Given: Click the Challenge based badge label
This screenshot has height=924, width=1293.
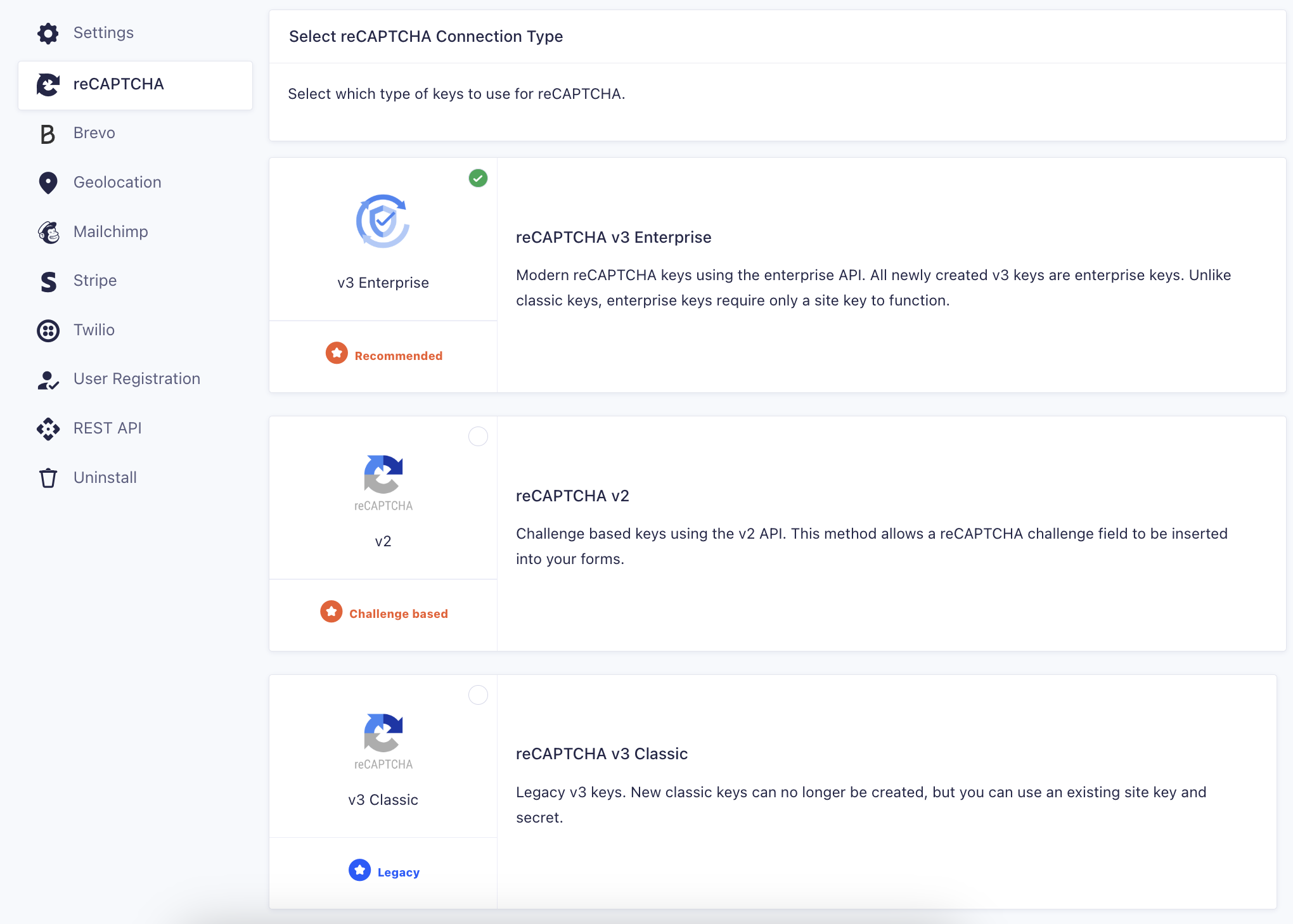Looking at the screenshot, I should pos(399,614).
